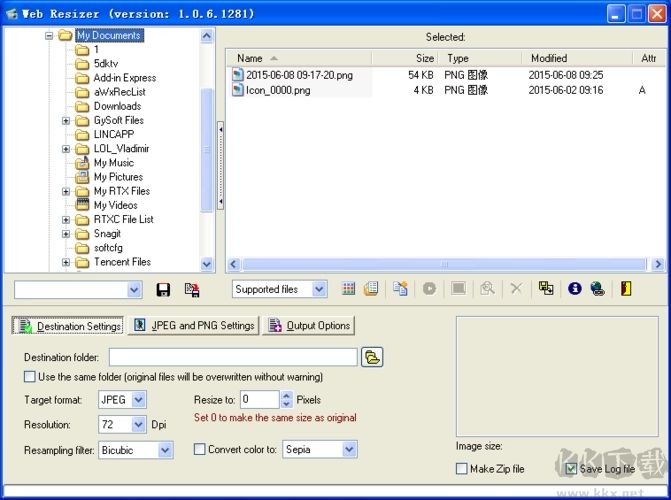671x500 pixels.
Task: Click the delete profile icon beside the floppy disk
Action: 192,290
